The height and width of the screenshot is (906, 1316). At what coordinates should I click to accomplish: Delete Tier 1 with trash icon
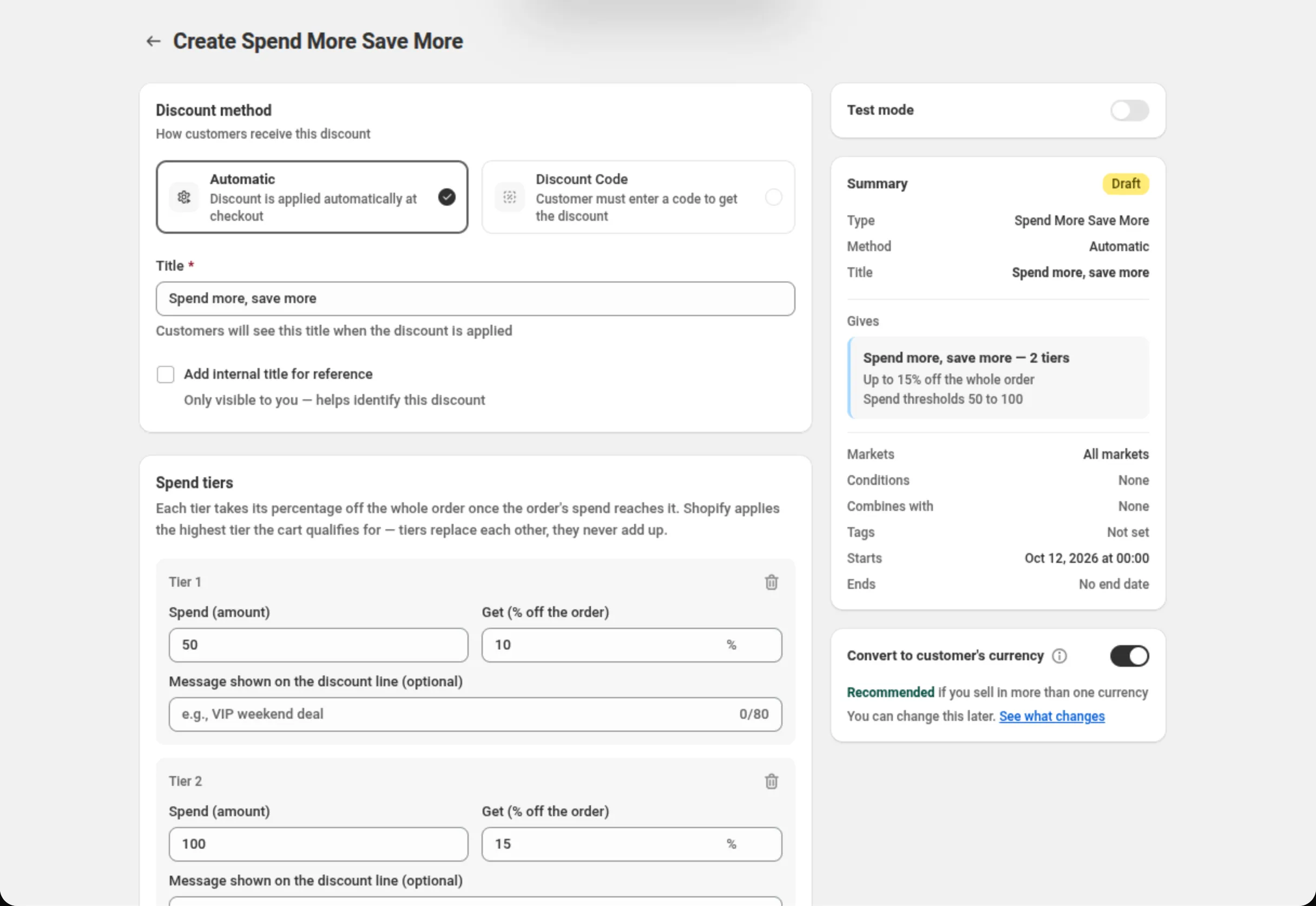[x=771, y=582]
